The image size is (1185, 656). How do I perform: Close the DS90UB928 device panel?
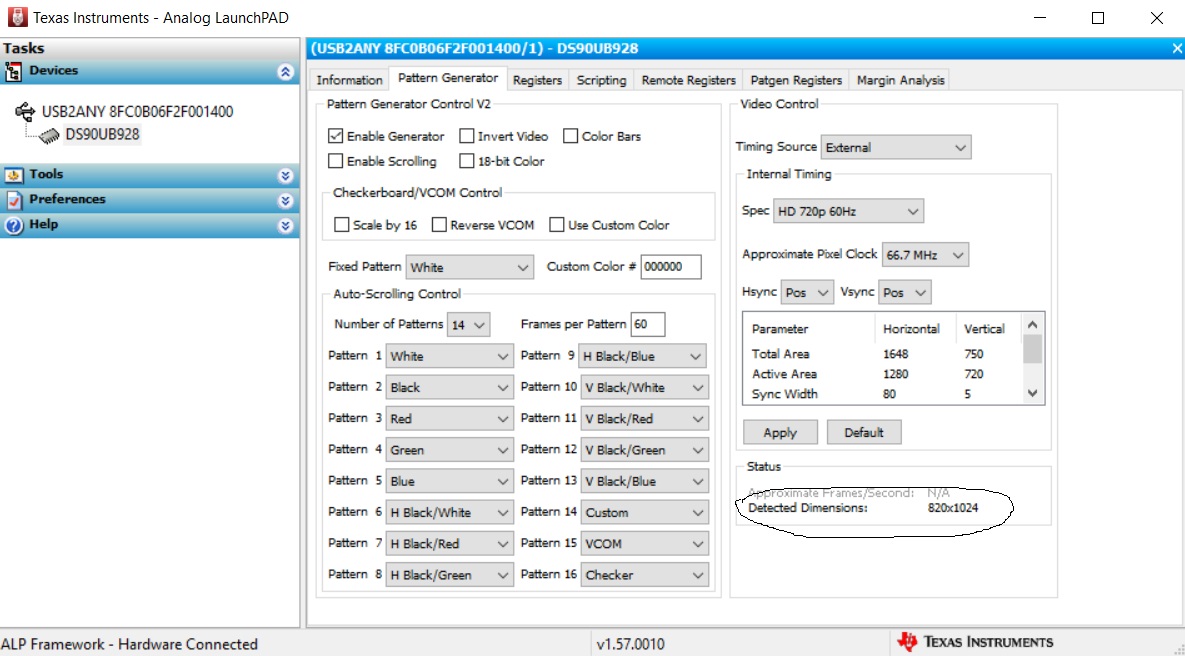point(1176,48)
